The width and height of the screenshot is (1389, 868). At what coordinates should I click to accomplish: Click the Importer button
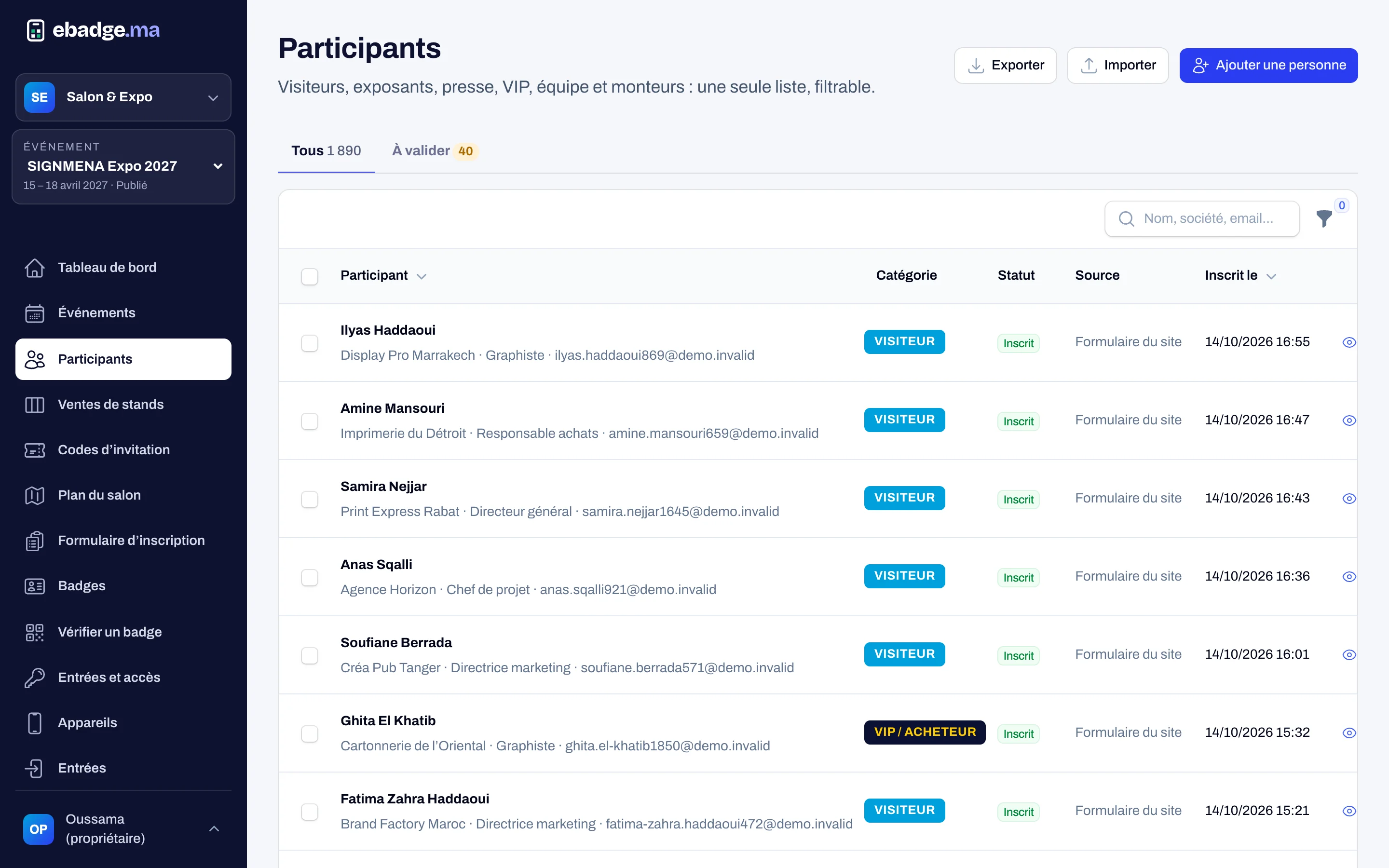click(1117, 66)
